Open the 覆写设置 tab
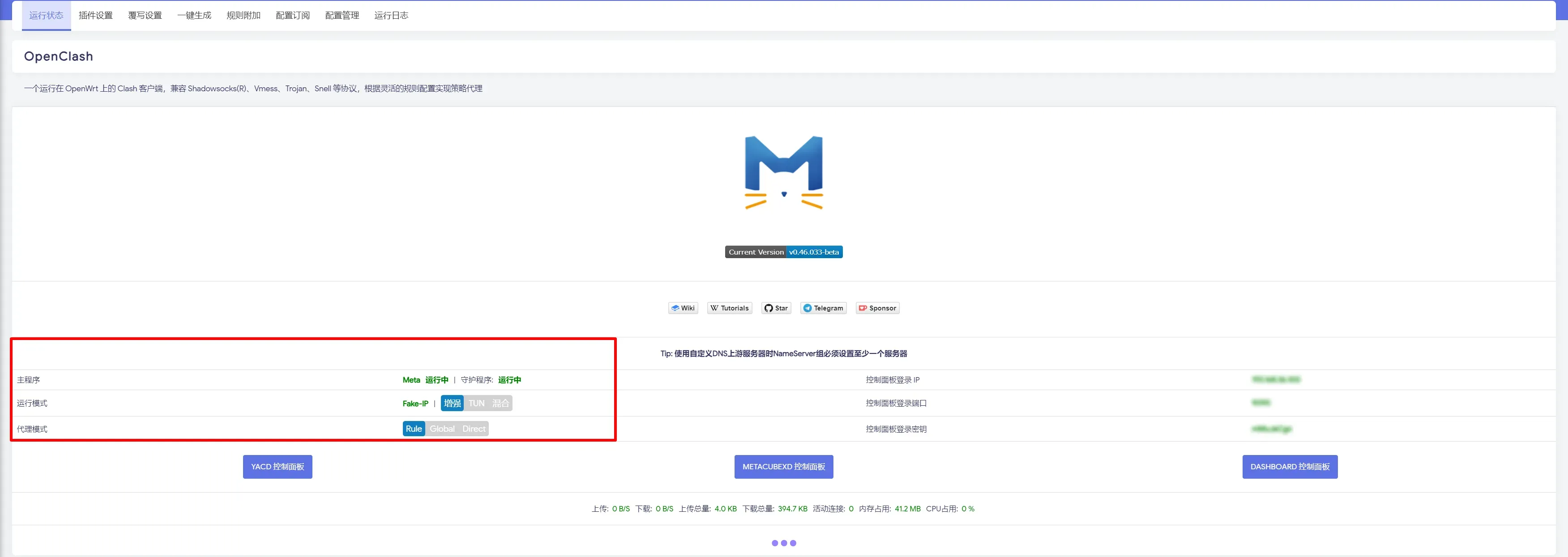This screenshot has width=1568, height=557. [x=145, y=15]
